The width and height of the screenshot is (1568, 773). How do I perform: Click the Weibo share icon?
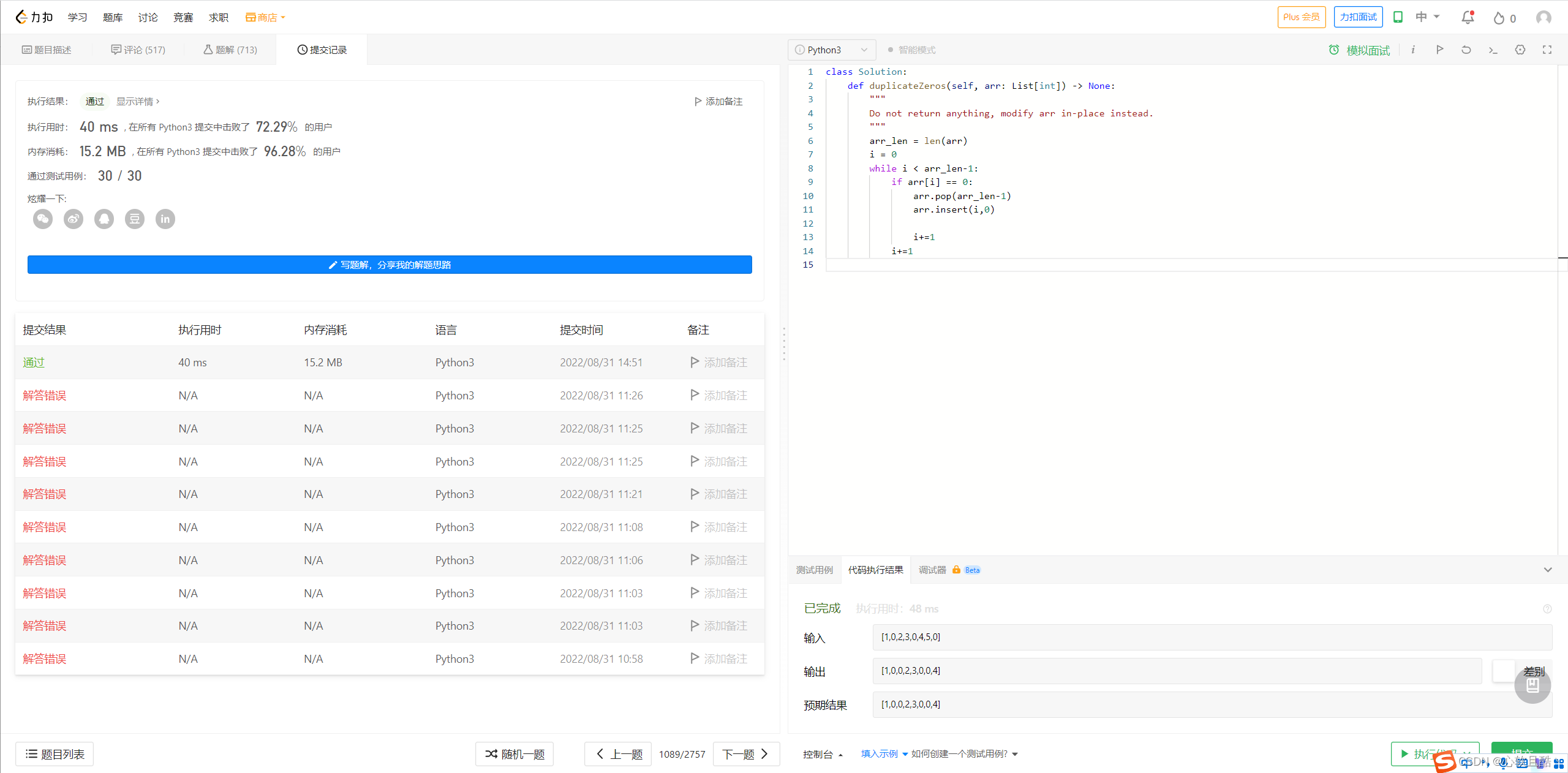(x=73, y=219)
